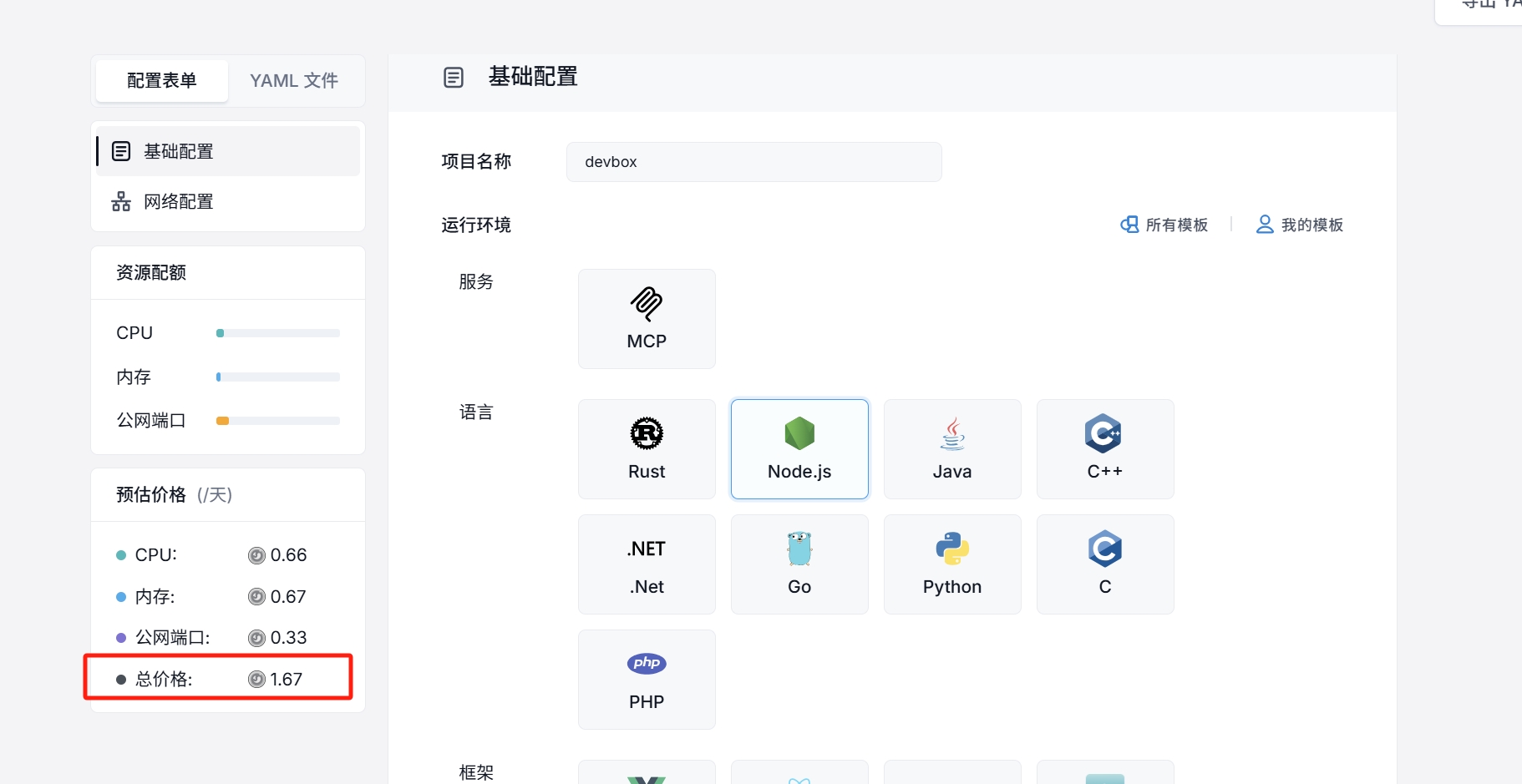Image resolution: width=1522 pixels, height=784 pixels.
Task: Click the 公网端口 quota progress bar
Action: [278, 421]
